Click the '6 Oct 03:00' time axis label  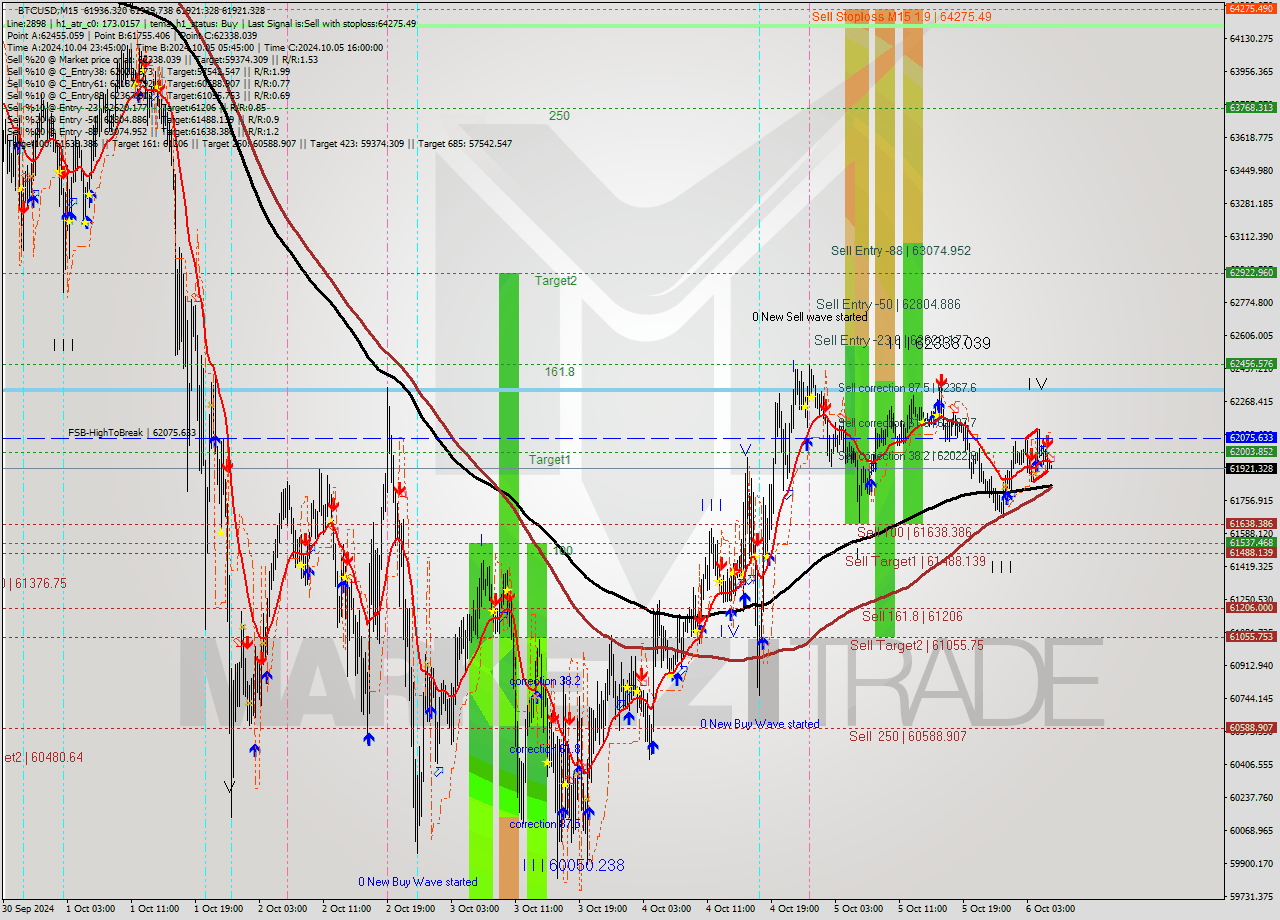tap(1050, 909)
